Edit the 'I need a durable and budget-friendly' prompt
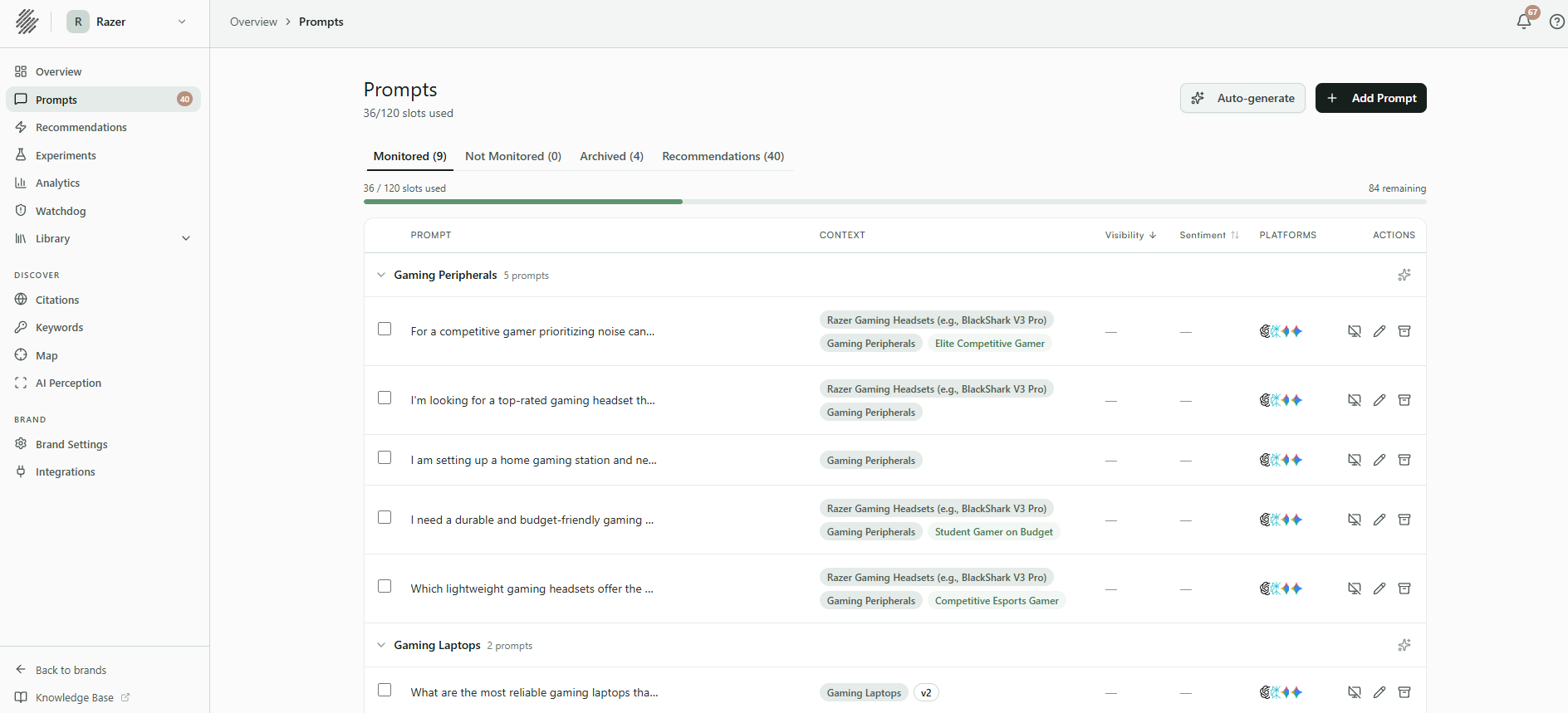The width and height of the screenshot is (1568, 713). pyautogui.click(x=1379, y=520)
